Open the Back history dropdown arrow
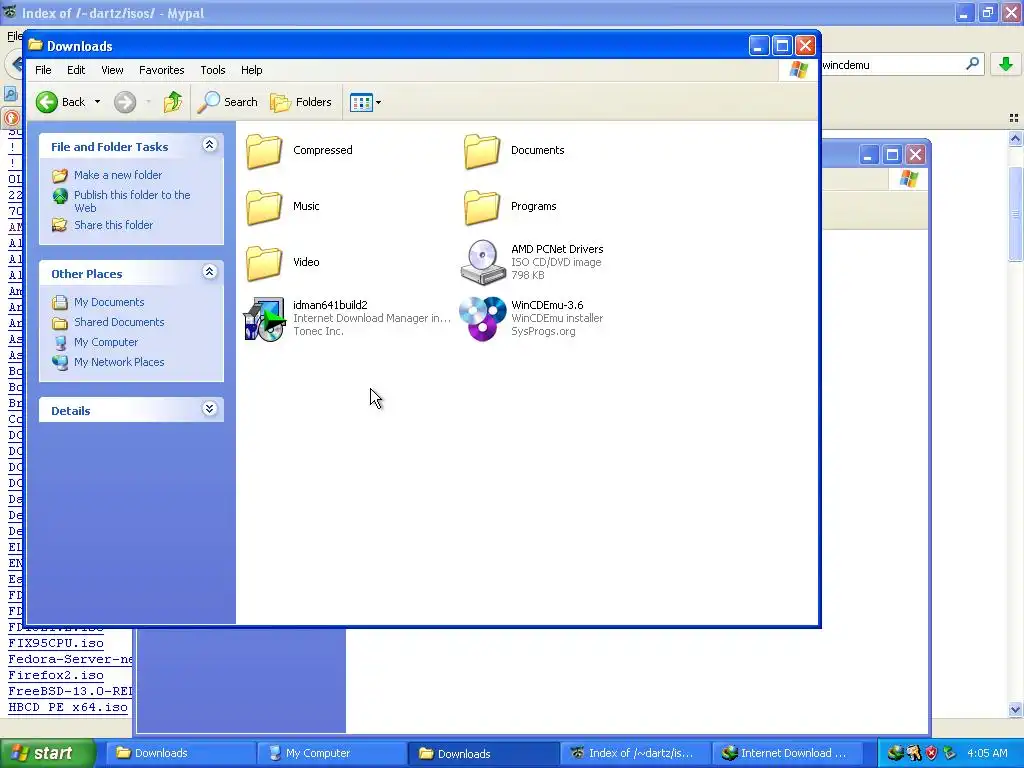Viewport: 1024px width, 768px height. pyautogui.click(x=97, y=102)
